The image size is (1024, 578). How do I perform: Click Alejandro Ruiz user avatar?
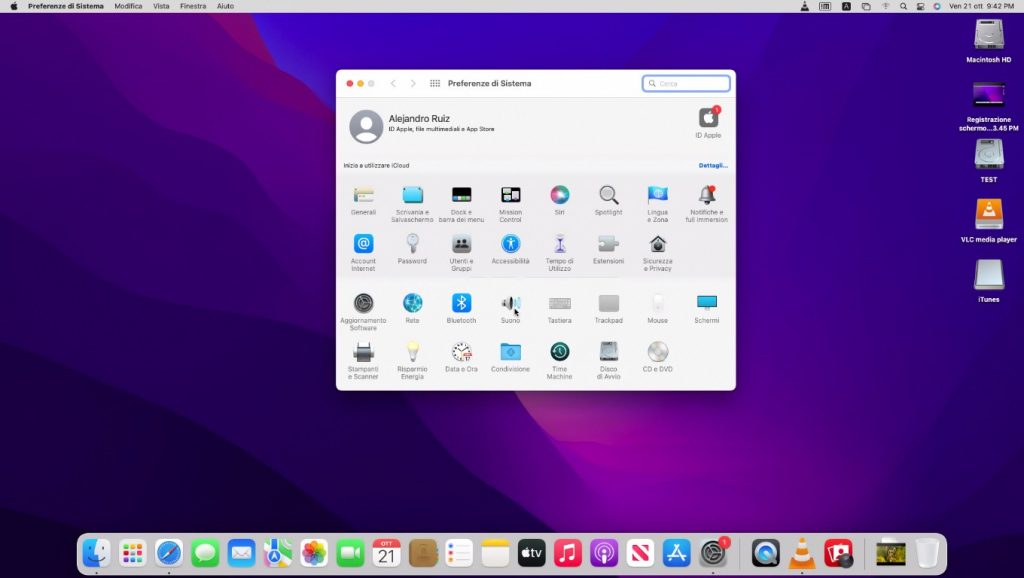(x=366, y=127)
